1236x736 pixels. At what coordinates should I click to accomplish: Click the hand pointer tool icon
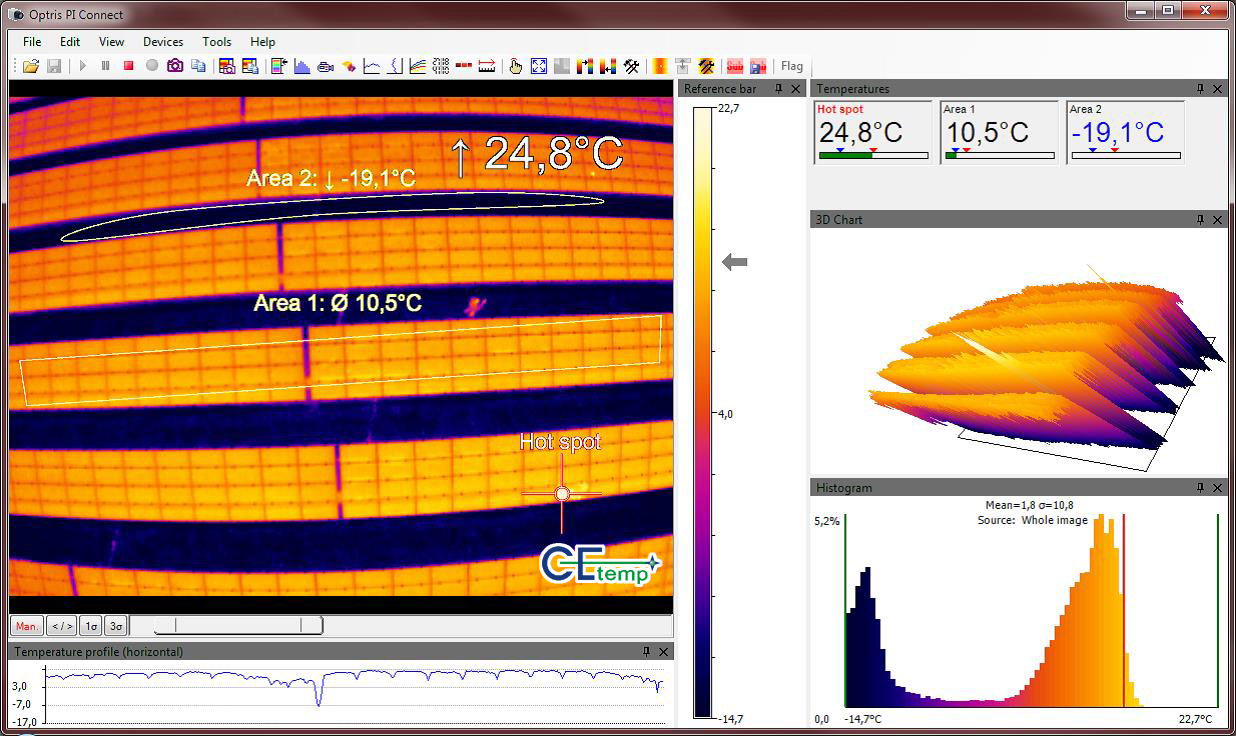click(x=515, y=66)
